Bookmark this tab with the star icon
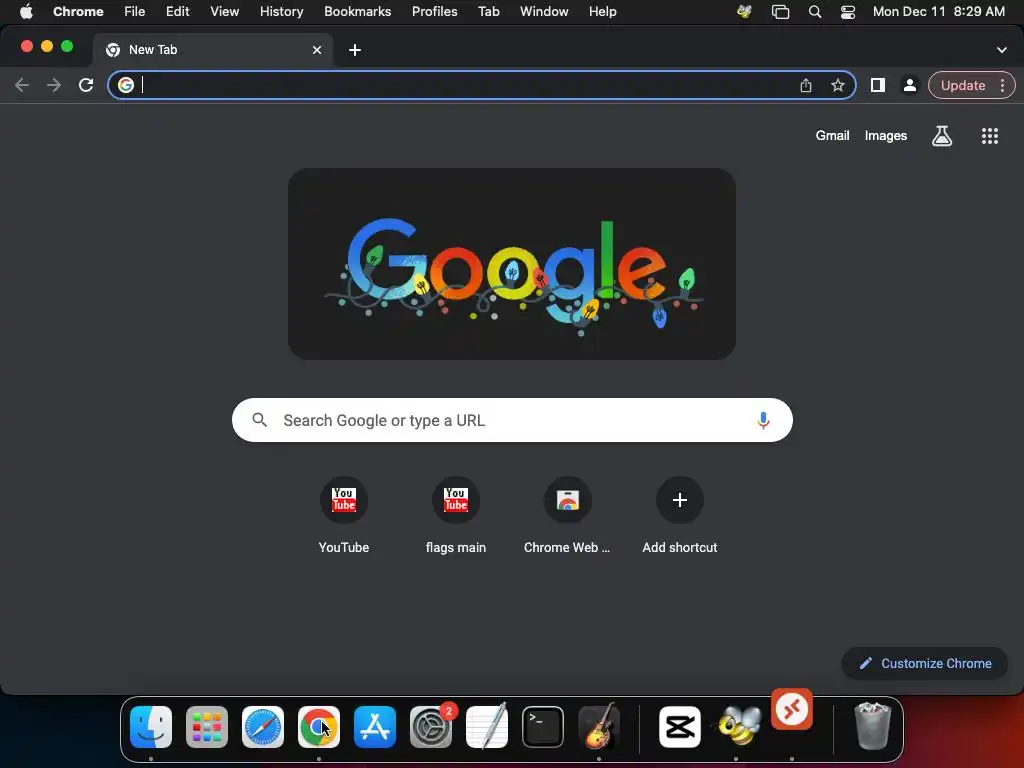 tap(838, 85)
